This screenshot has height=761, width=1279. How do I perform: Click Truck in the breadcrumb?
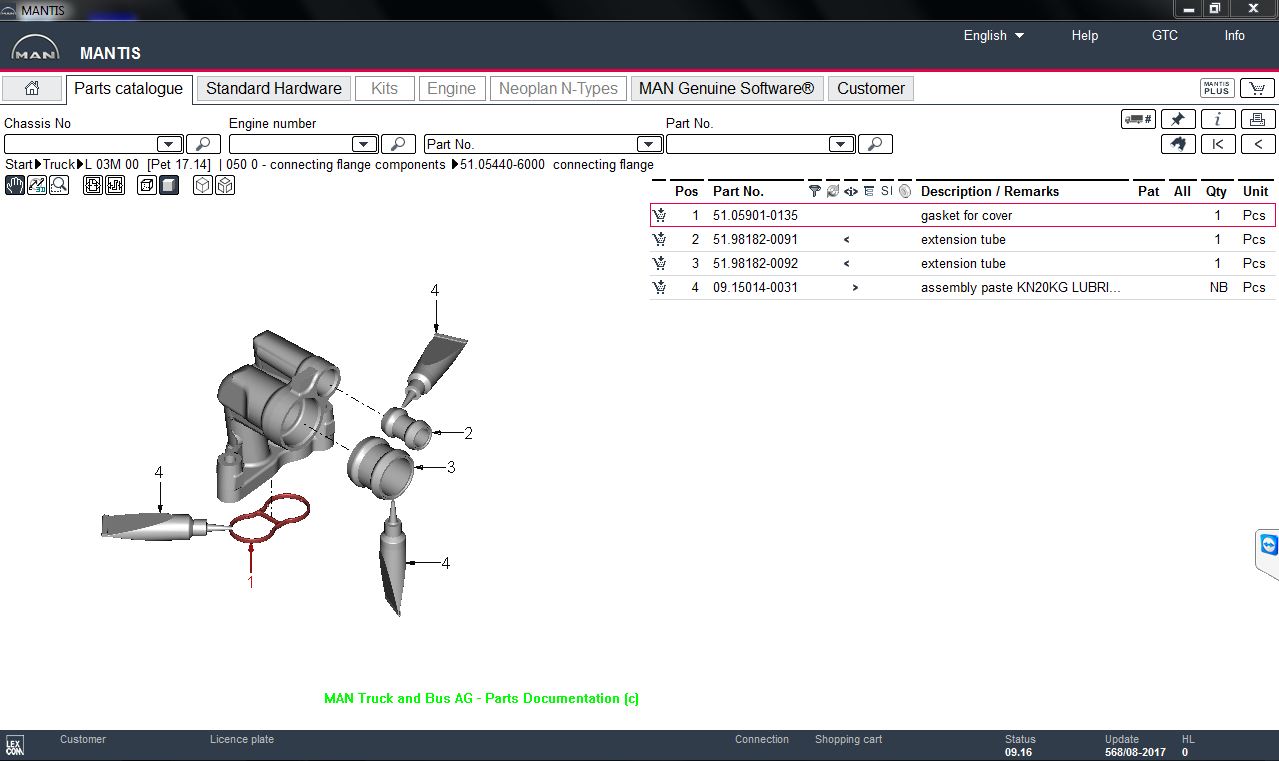[59, 164]
